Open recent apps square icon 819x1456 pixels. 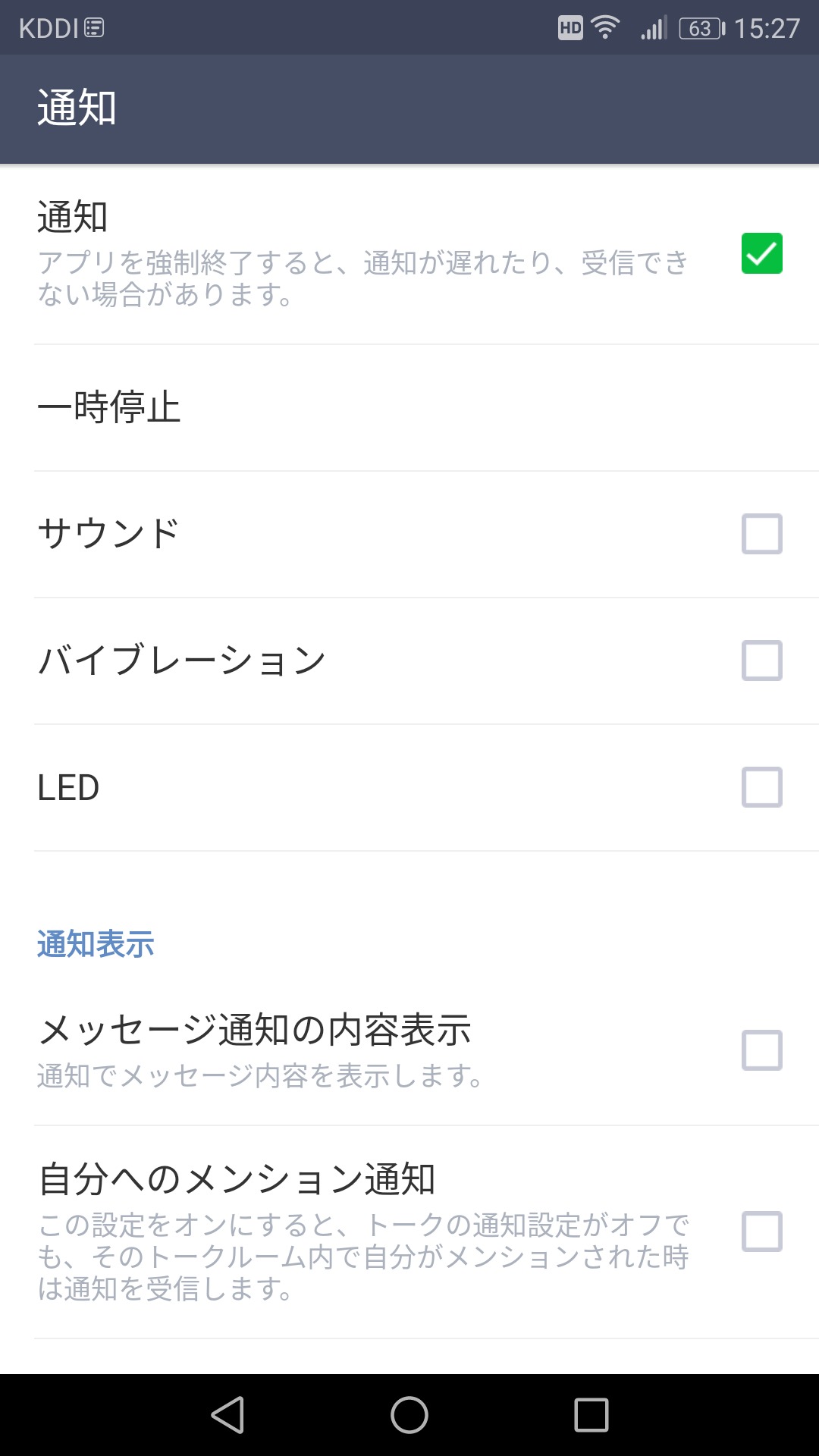coord(591,1415)
